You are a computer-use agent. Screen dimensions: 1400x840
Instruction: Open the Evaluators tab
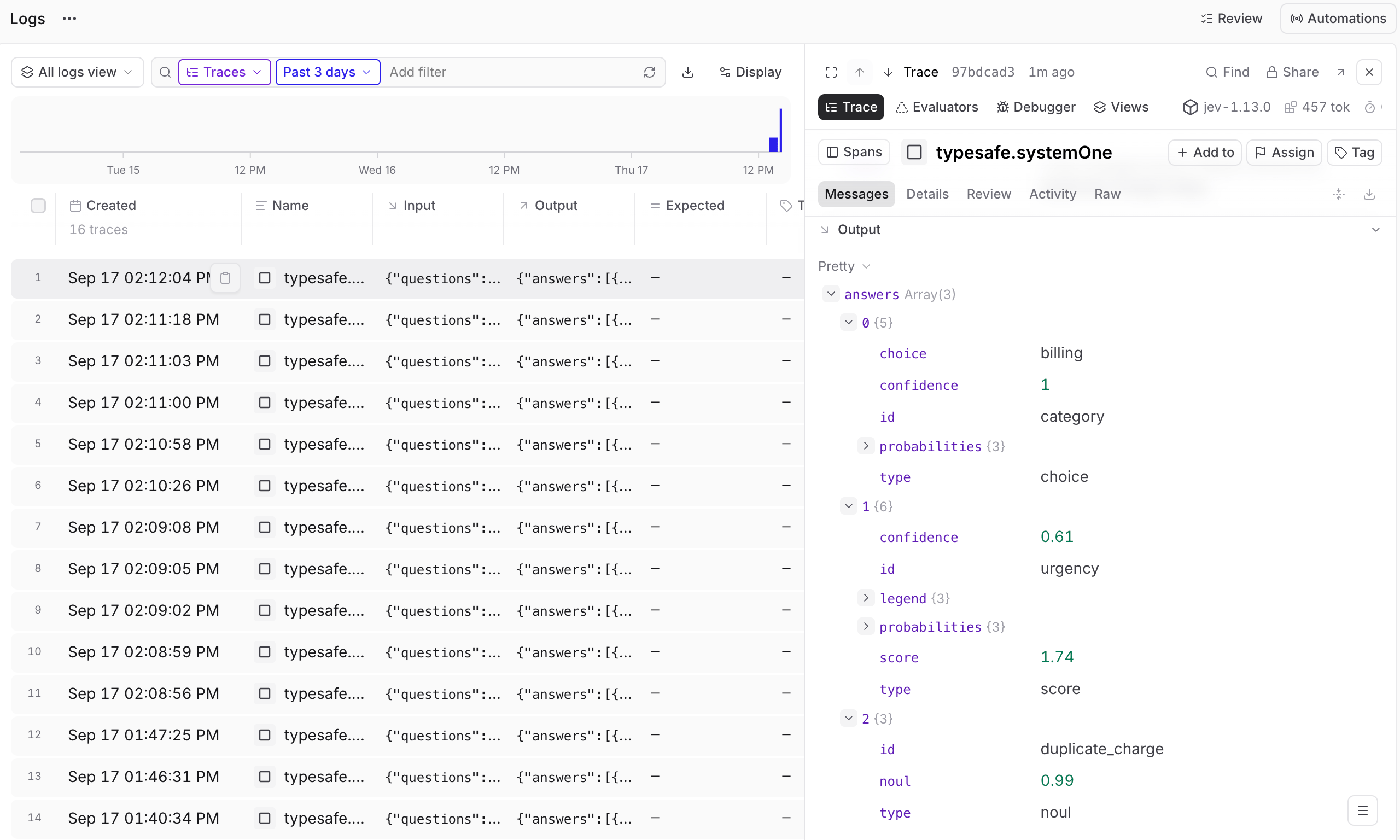pyautogui.click(x=937, y=107)
